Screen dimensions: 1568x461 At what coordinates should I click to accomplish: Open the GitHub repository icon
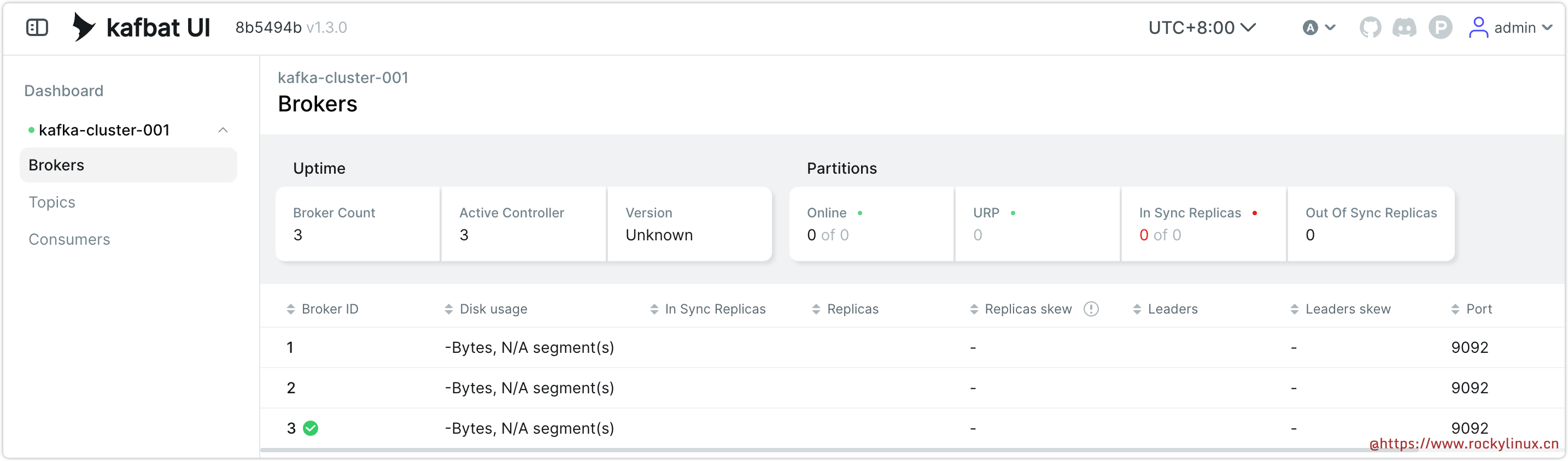coord(1370,27)
